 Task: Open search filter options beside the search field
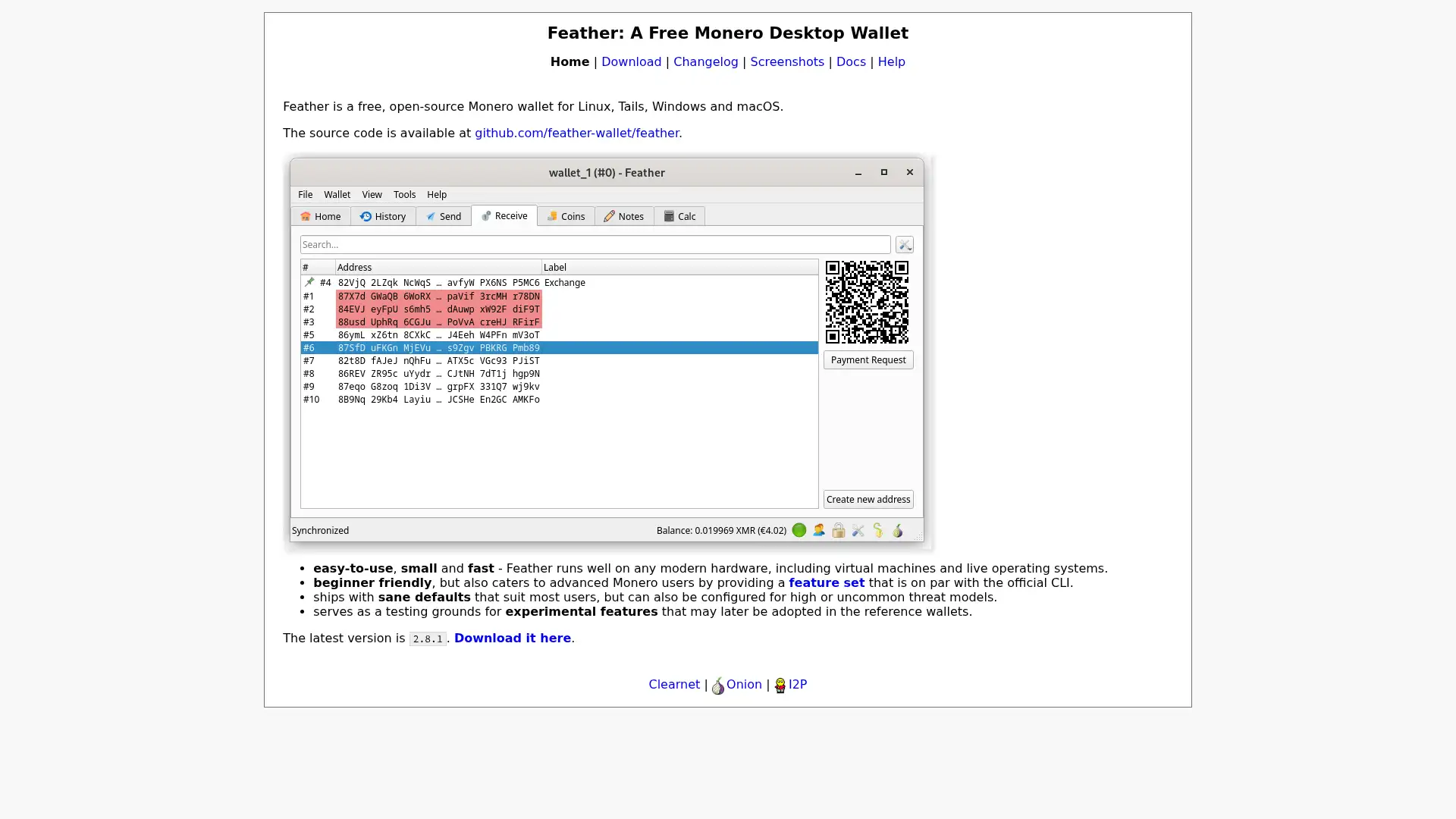[904, 244]
